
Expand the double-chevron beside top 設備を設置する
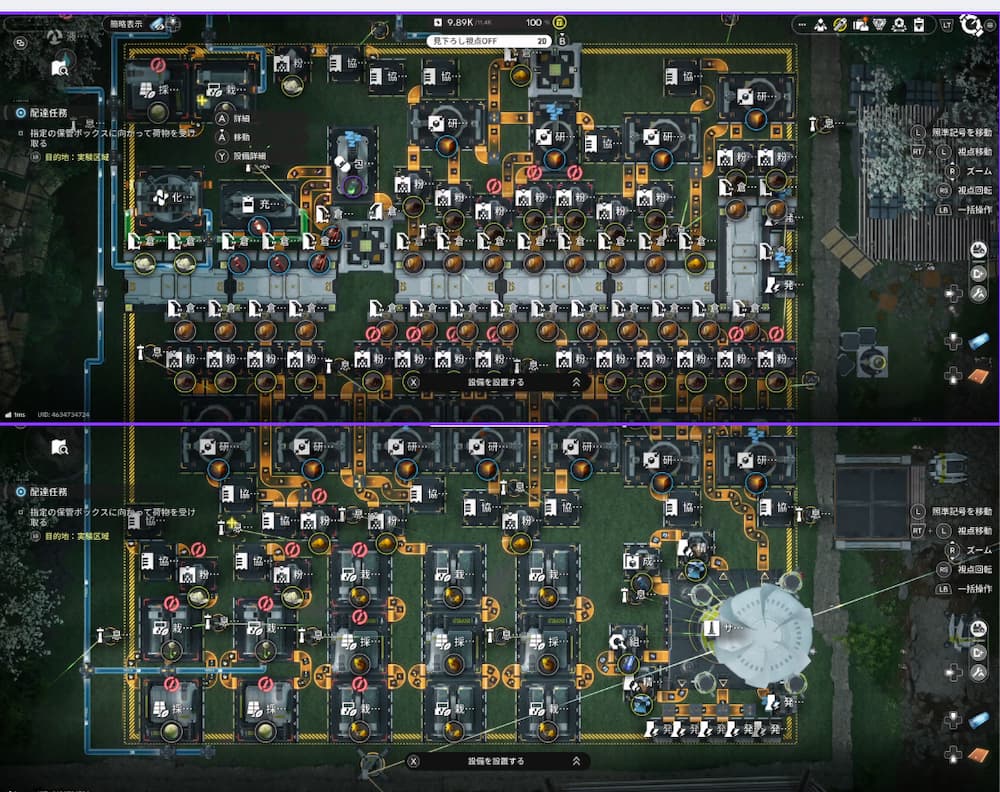[x=576, y=382]
